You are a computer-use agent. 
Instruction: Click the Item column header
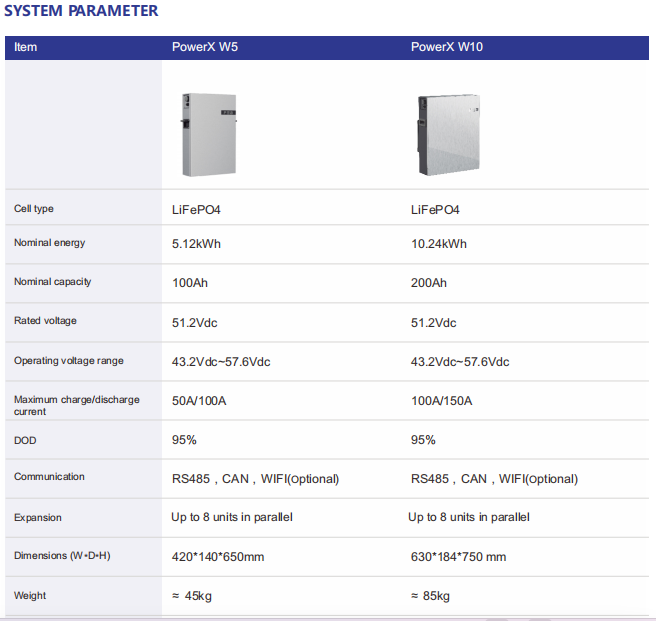(26, 47)
